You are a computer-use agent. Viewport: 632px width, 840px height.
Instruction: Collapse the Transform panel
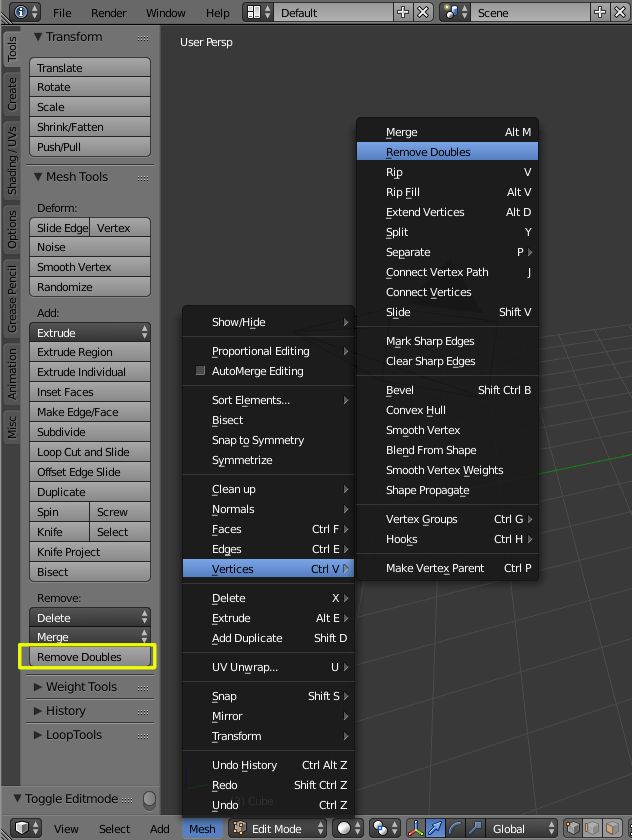click(37, 37)
